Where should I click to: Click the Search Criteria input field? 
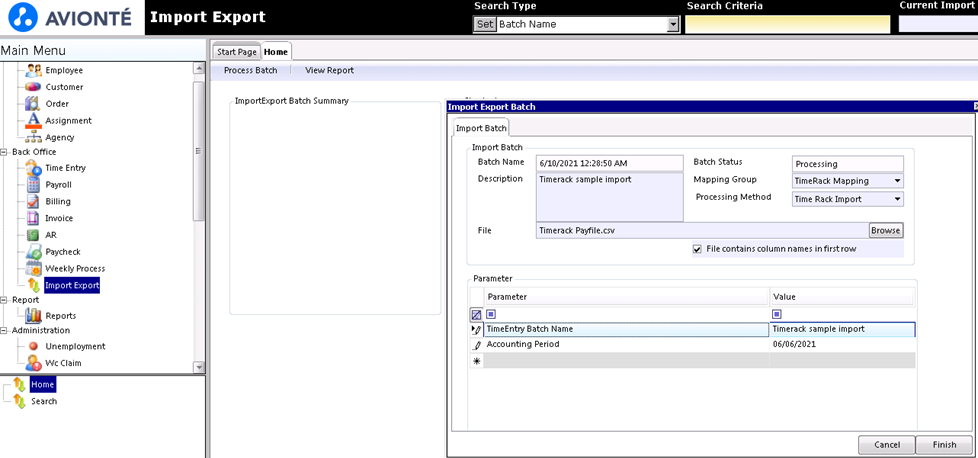pos(787,24)
